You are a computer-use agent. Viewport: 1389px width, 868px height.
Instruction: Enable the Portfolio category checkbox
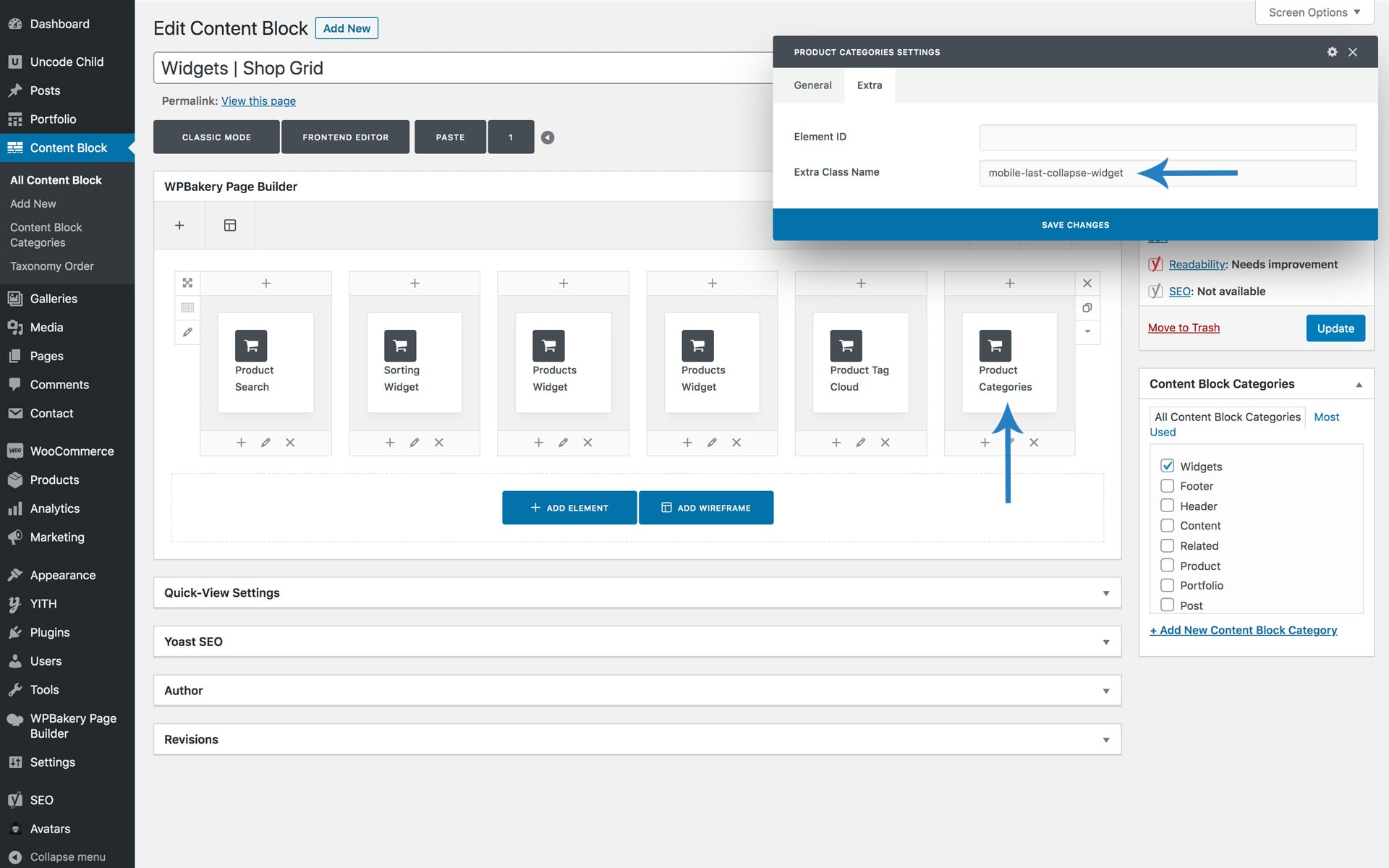pos(1167,585)
